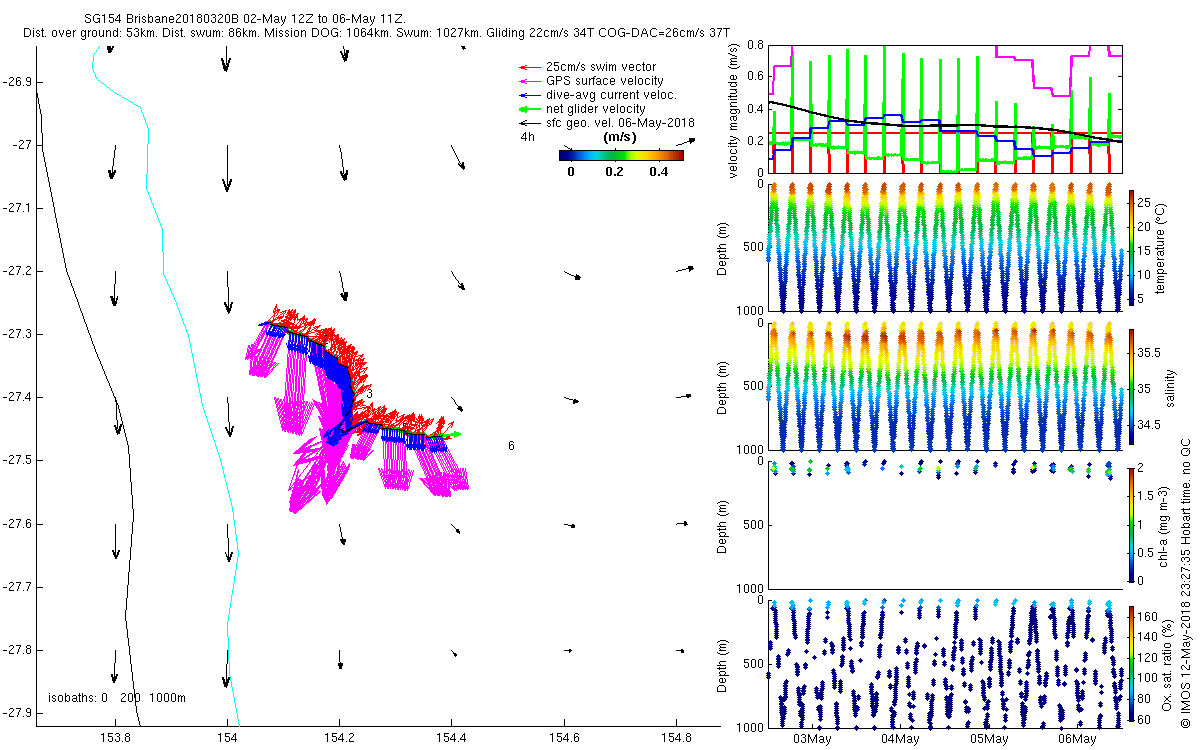The width and height of the screenshot is (1200, 750).
Task: Click the '153.8' longitude tick label
Action: pyautogui.click(x=115, y=740)
